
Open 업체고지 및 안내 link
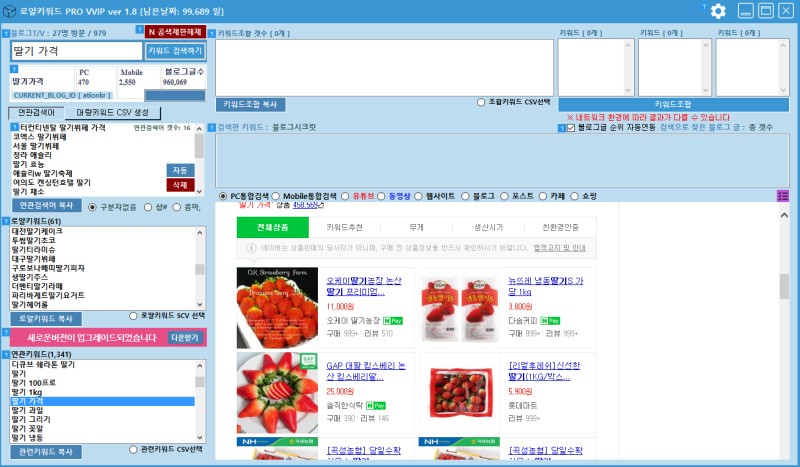coord(560,248)
